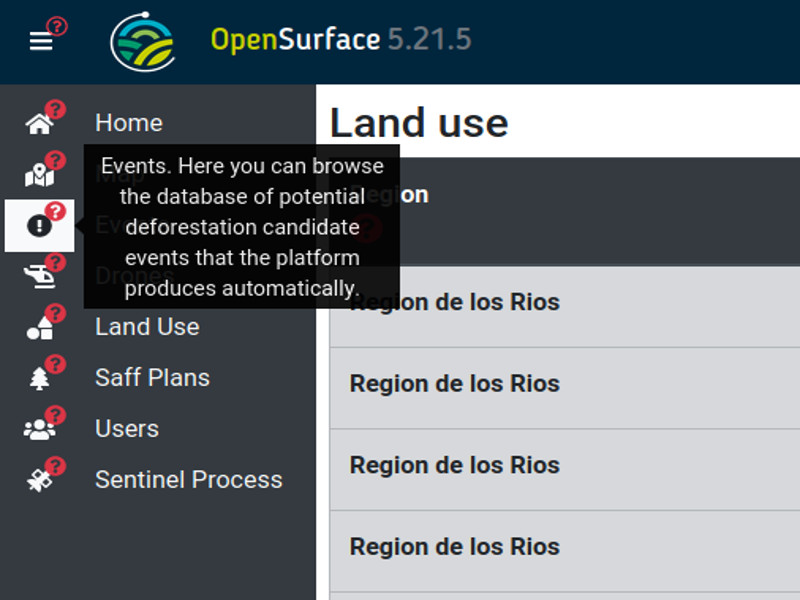Click the Home house icon
The image size is (800, 600).
pyautogui.click(x=39, y=123)
